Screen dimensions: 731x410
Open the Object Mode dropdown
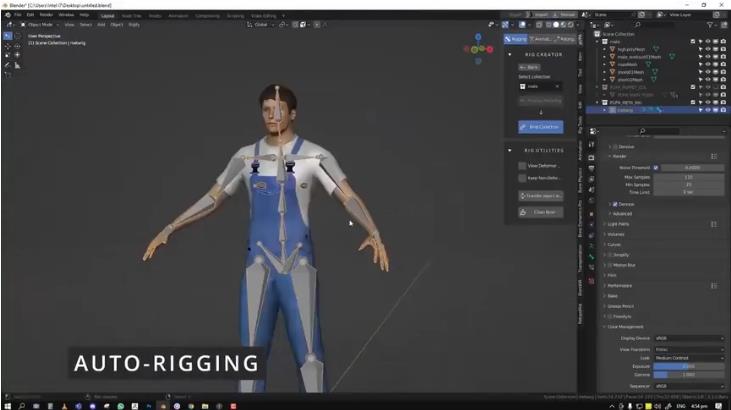tap(40, 25)
